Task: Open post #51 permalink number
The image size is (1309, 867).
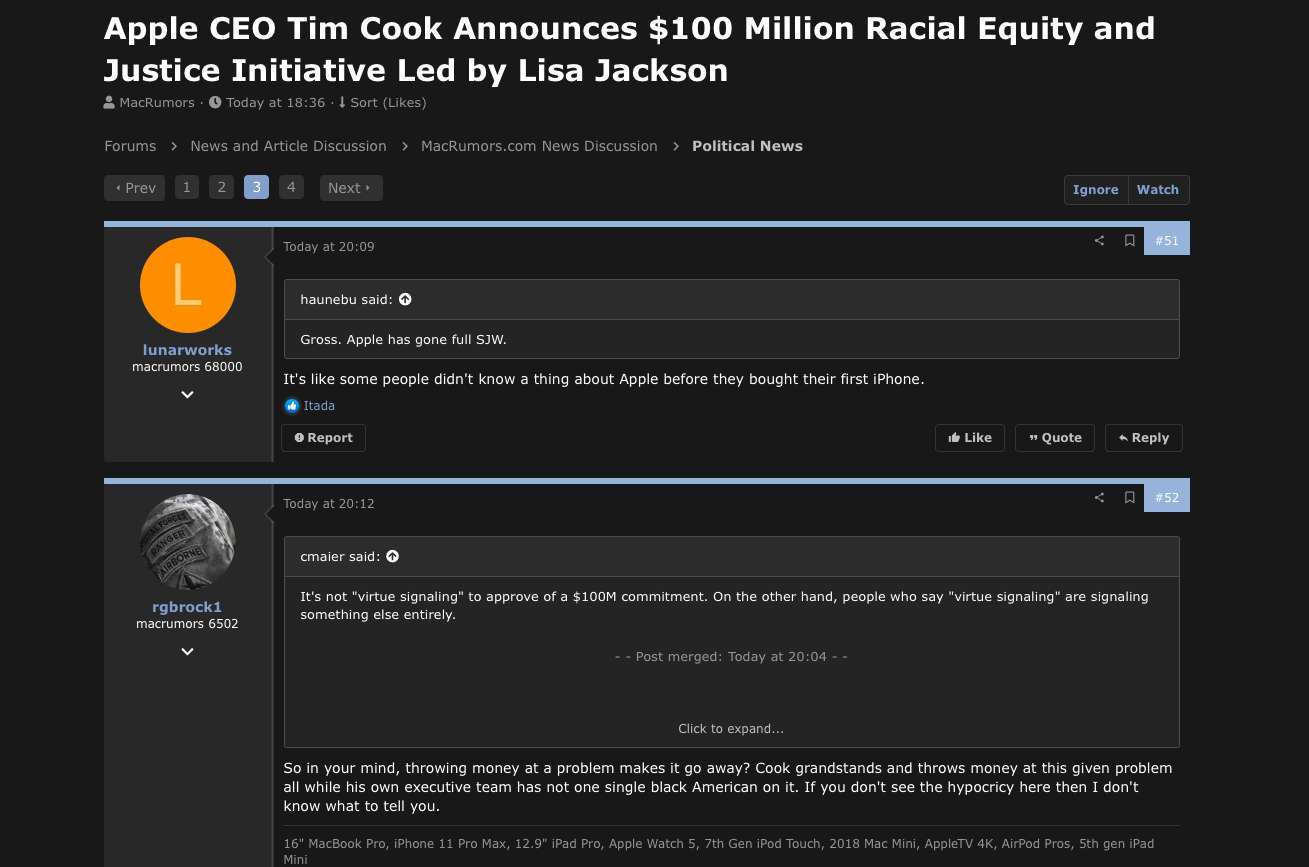Action: [x=1167, y=241]
